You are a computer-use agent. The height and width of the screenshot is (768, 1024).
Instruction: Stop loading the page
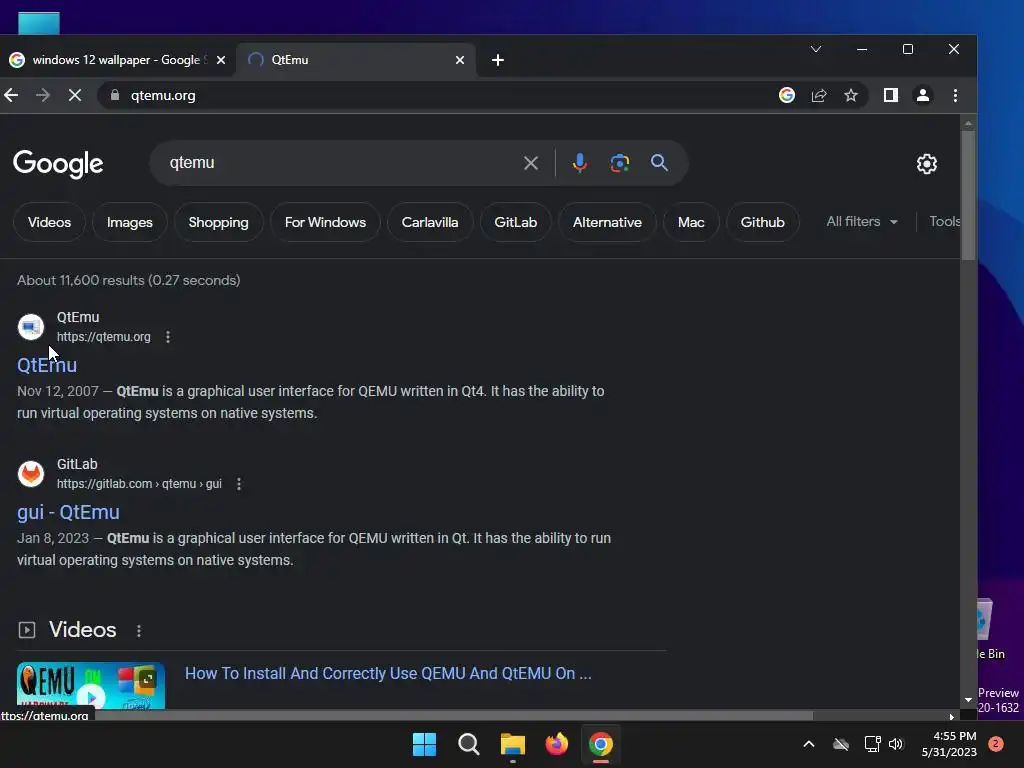coord(74,95)
